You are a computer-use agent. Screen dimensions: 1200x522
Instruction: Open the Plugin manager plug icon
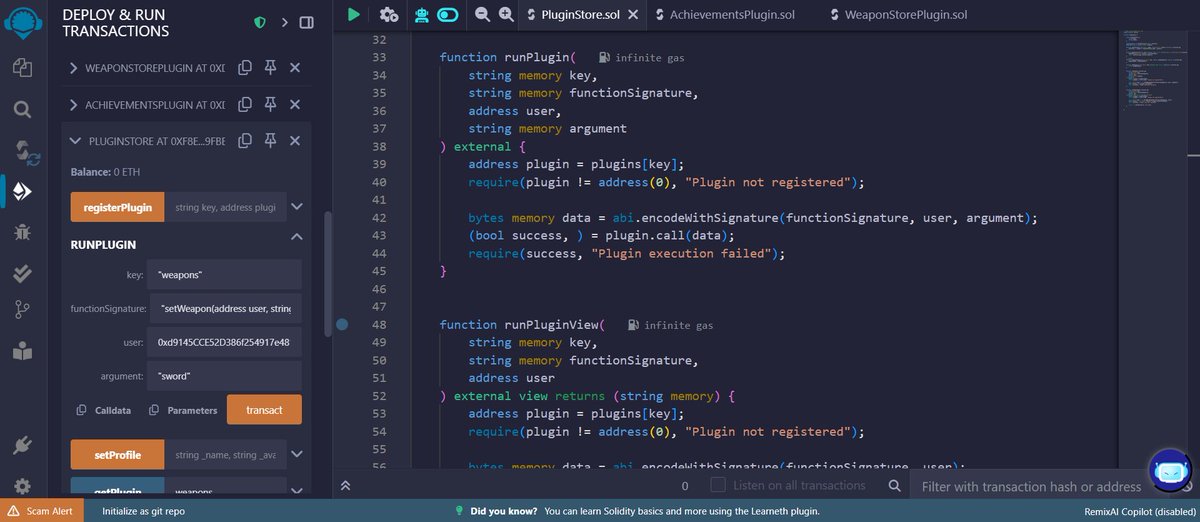21,446
